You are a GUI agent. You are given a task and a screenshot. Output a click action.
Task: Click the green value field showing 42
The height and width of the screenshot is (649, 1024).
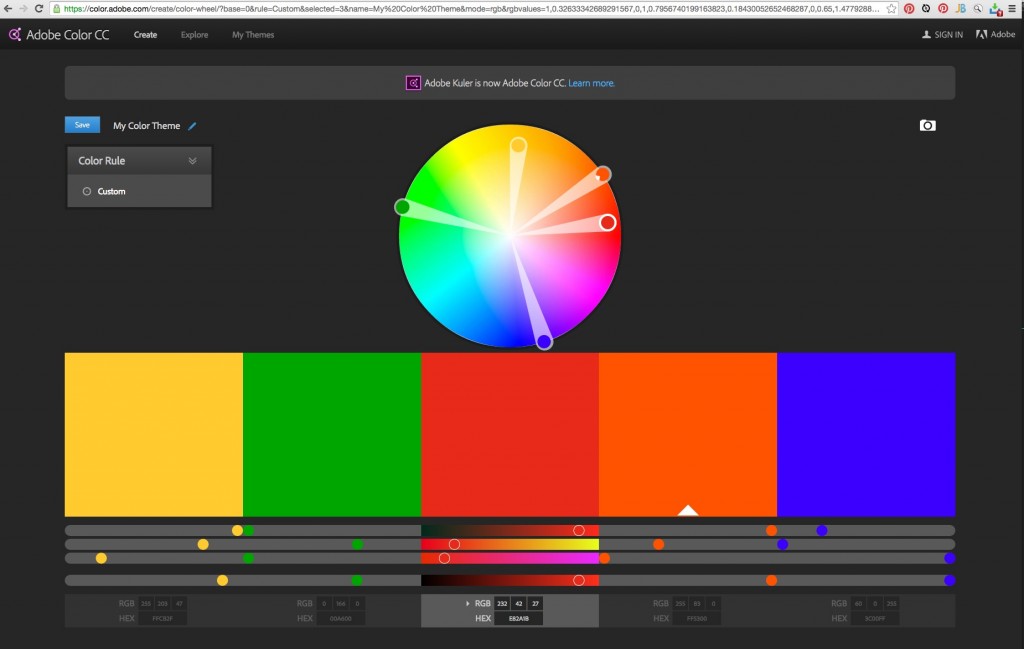click(x=519, y=603)
